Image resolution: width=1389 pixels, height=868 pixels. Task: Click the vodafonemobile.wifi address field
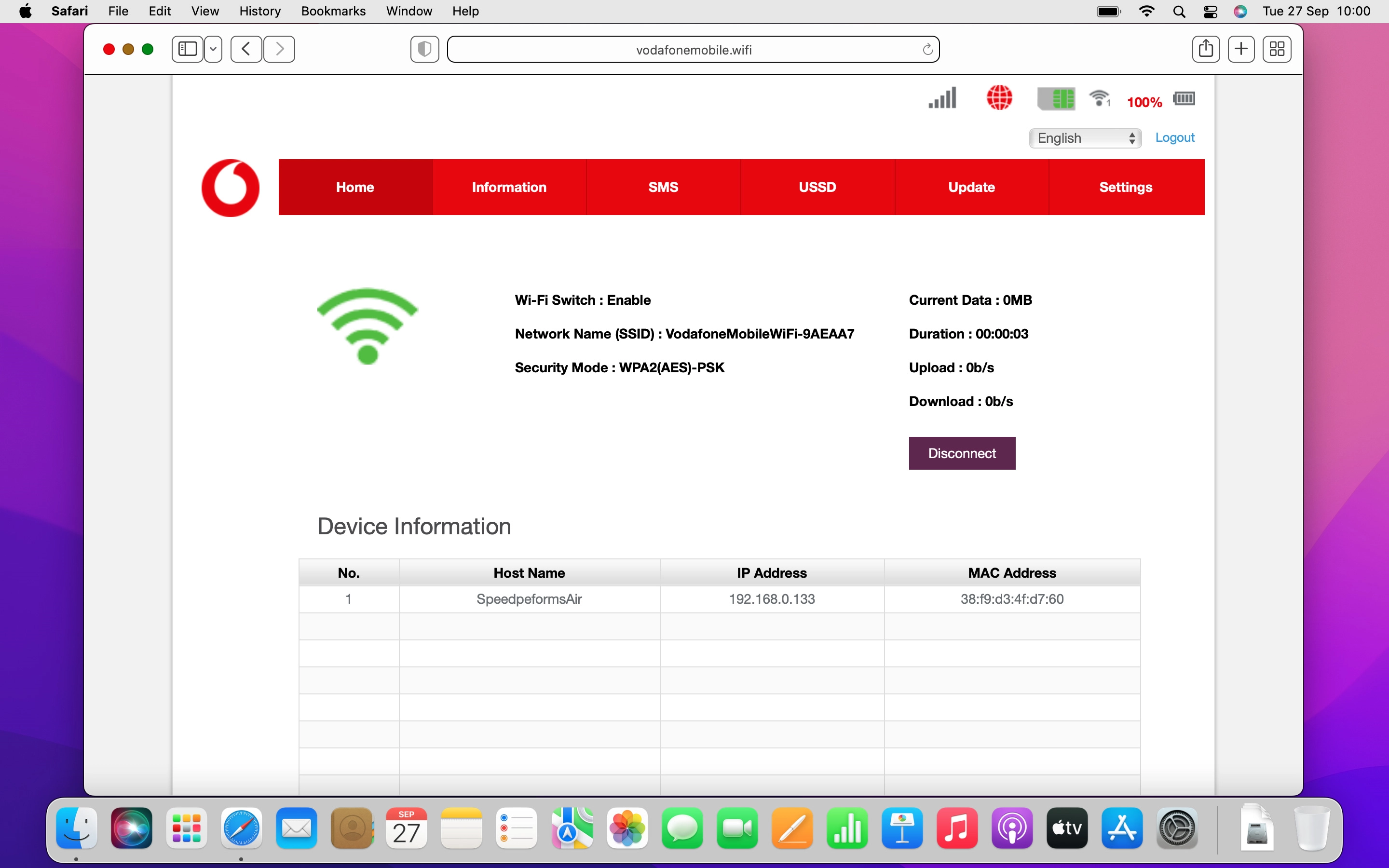coord(694,49)
